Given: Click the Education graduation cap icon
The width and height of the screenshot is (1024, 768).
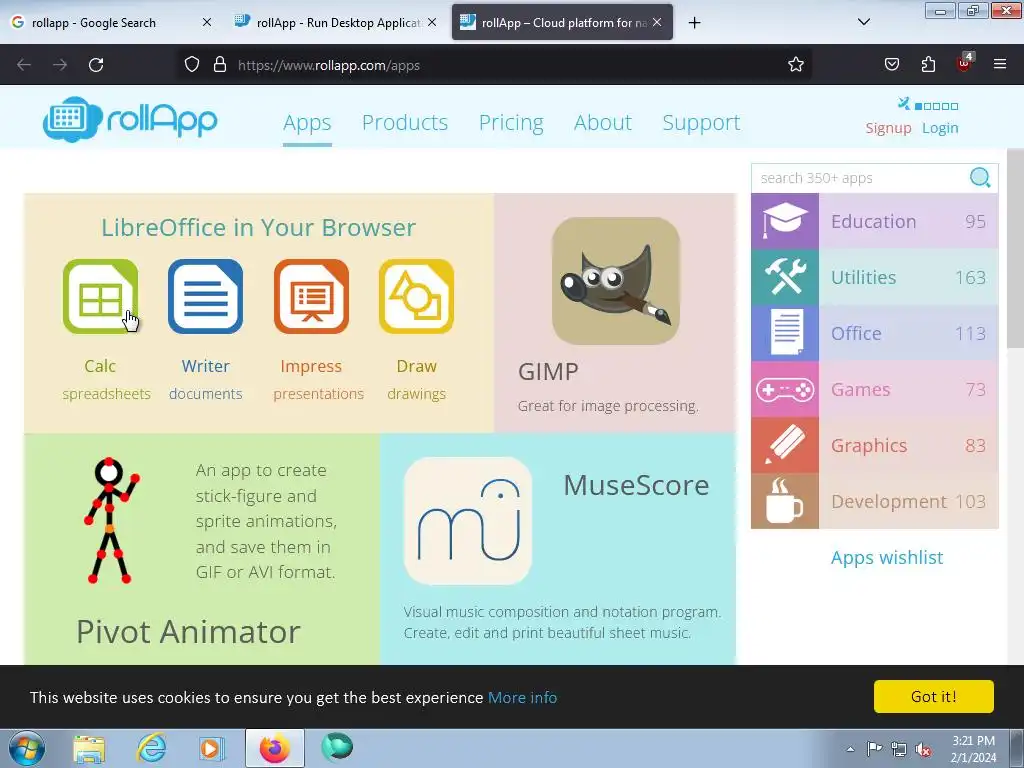Looking at the screenshot, I should [x=784, y=221].
